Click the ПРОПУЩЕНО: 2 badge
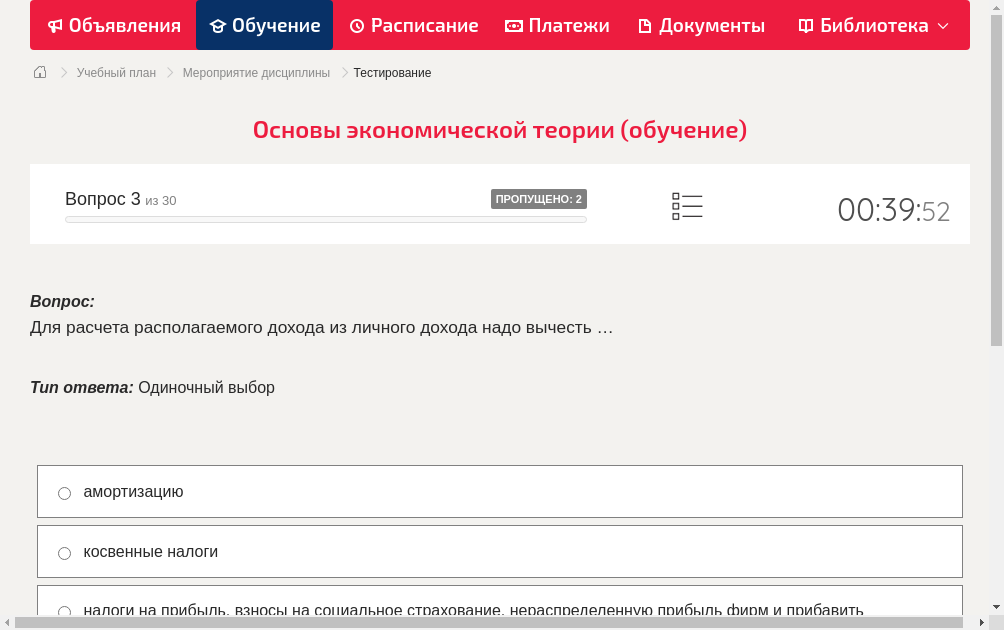 point(540,198)
